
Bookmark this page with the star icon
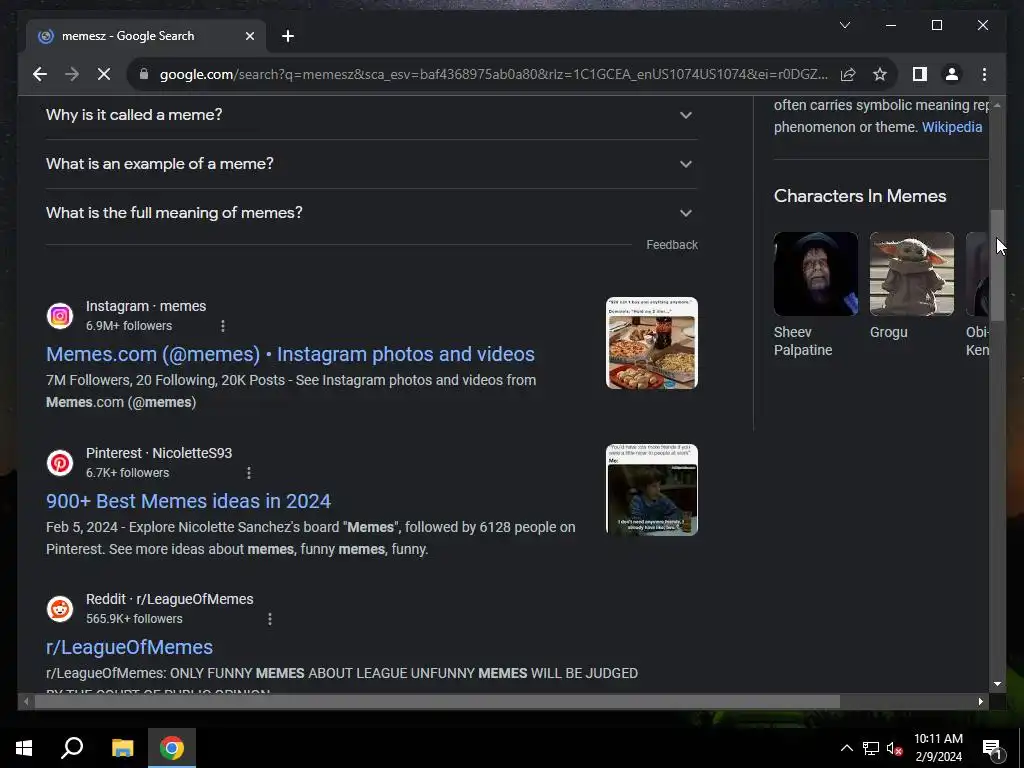tap(880, 74)
